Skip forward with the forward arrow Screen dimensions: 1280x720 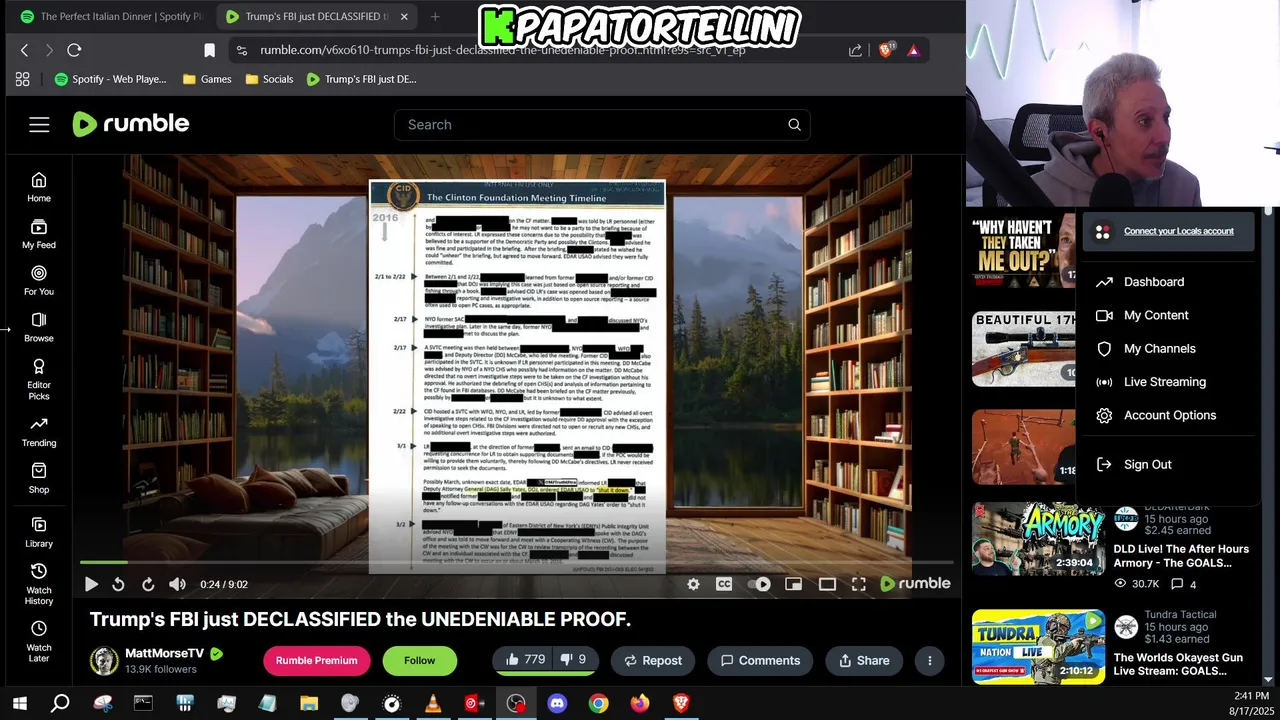point(148,584)
